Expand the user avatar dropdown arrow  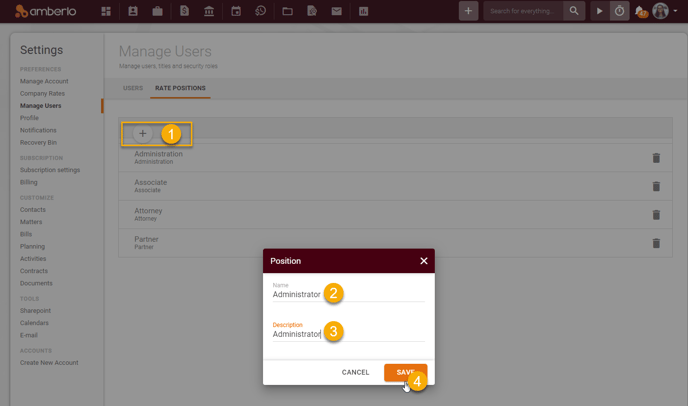coord(675,11)
